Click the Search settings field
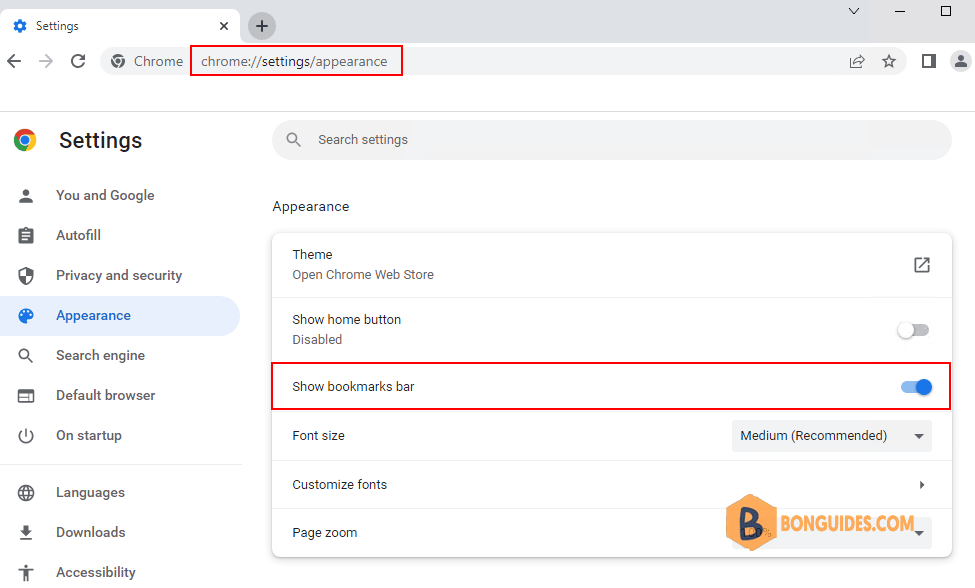Screen dimensions: 975x588 [x=611, y=140]
